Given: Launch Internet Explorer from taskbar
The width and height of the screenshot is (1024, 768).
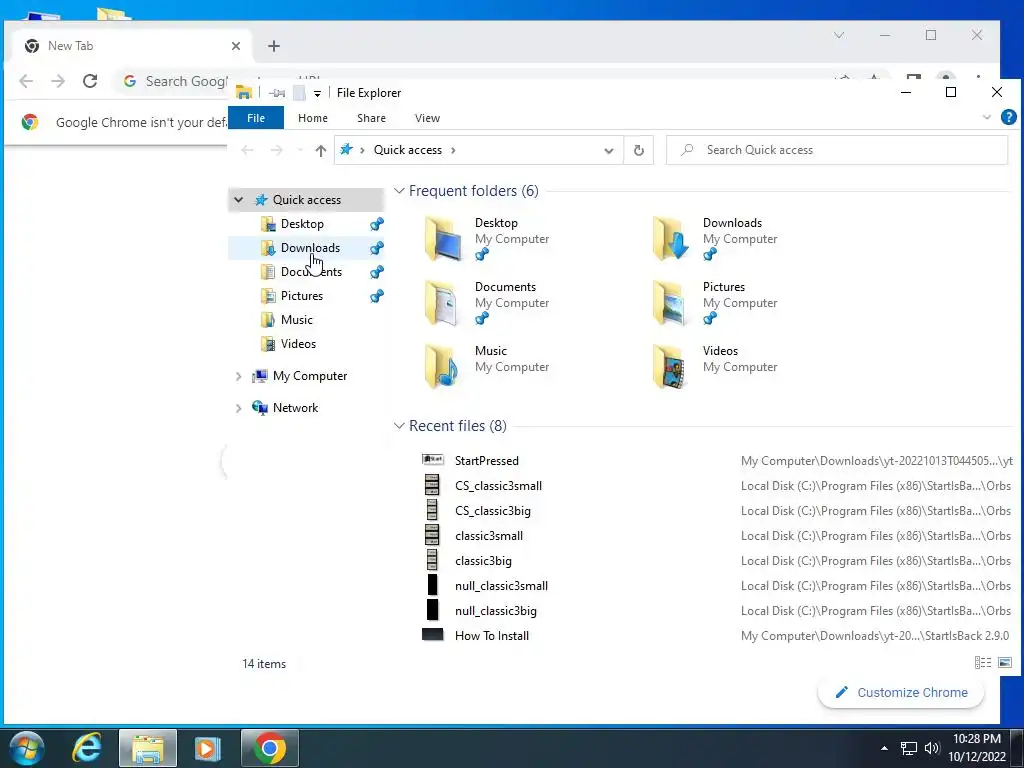Looking at the screenshot, I should [87, 748].
